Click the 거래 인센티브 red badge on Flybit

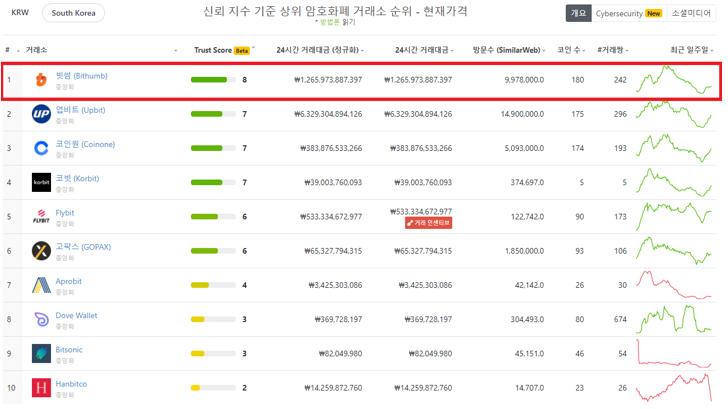[x=428, y=223]
